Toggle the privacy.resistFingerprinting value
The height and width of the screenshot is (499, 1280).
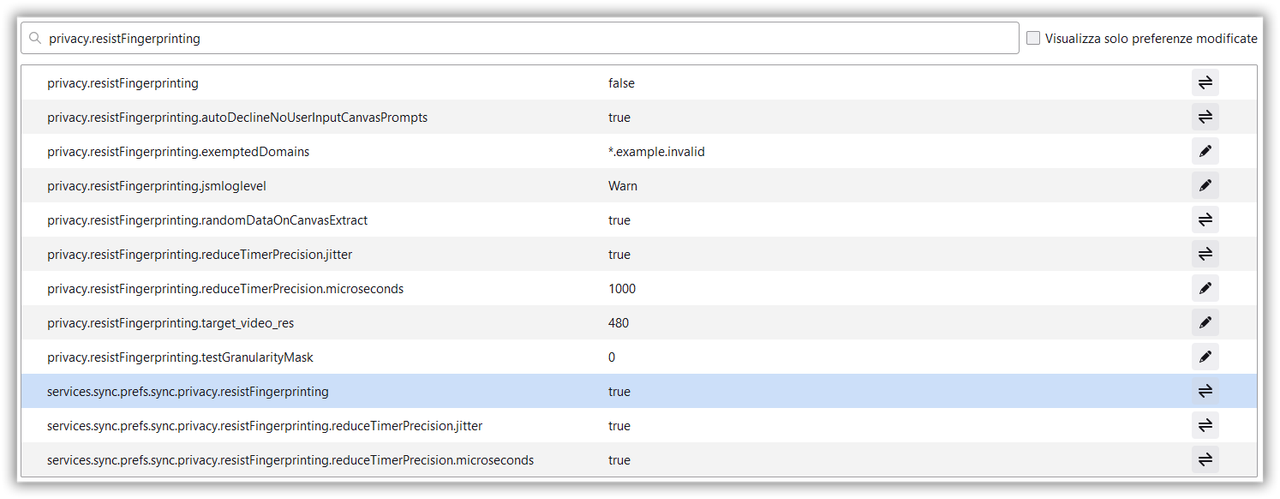(1205, 83)
